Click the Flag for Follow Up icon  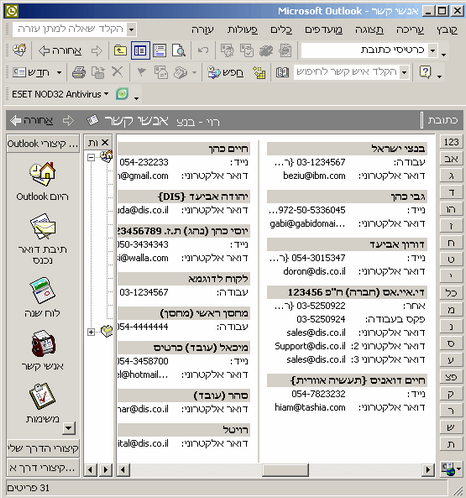tap(142, 72)
